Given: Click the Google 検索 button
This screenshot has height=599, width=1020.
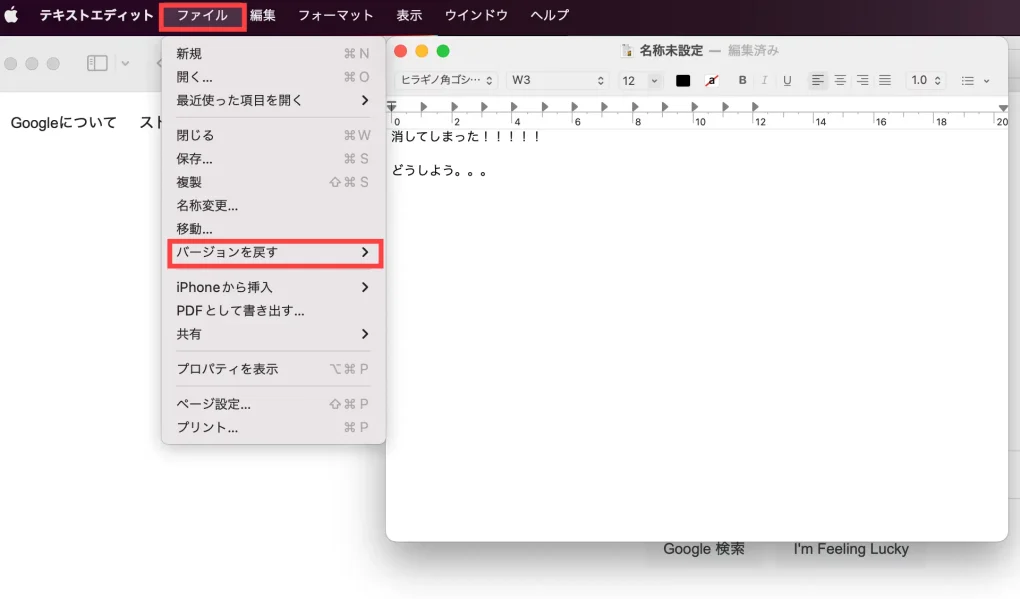Looking at the screenshot, I should pos(704,549).
